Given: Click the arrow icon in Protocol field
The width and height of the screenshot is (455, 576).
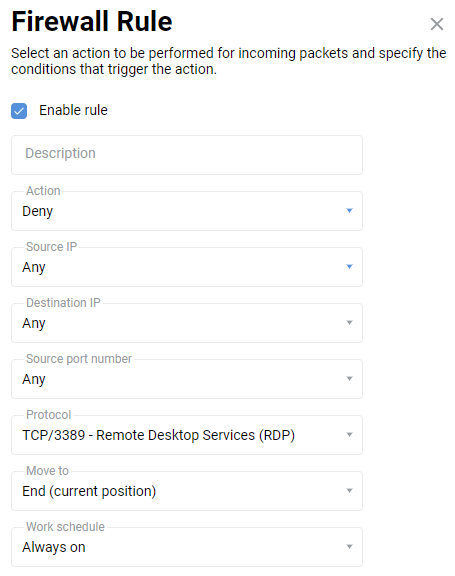Looking at the screenshot, I should point(349,435).
